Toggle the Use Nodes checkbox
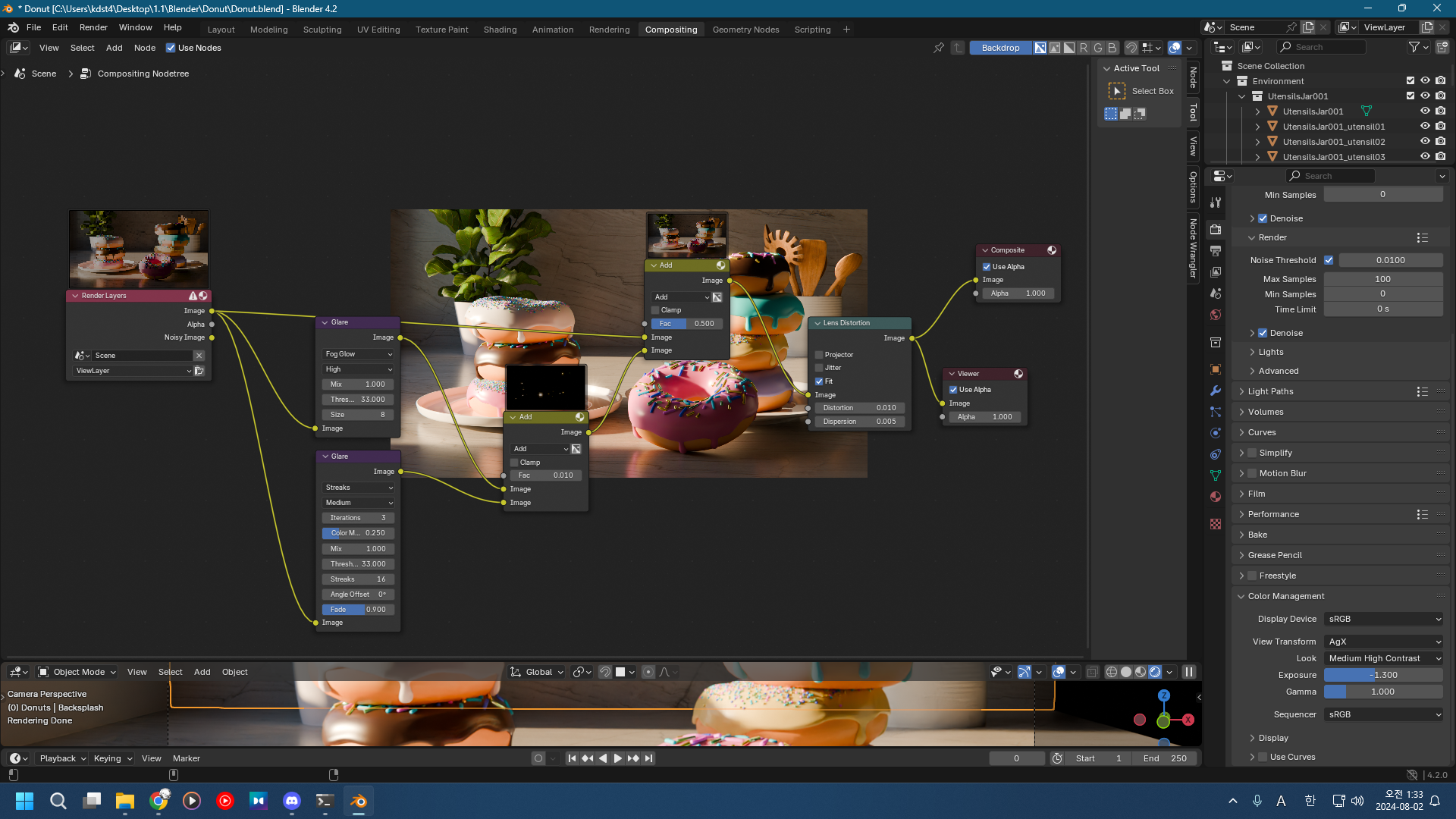 coord(171,48)
